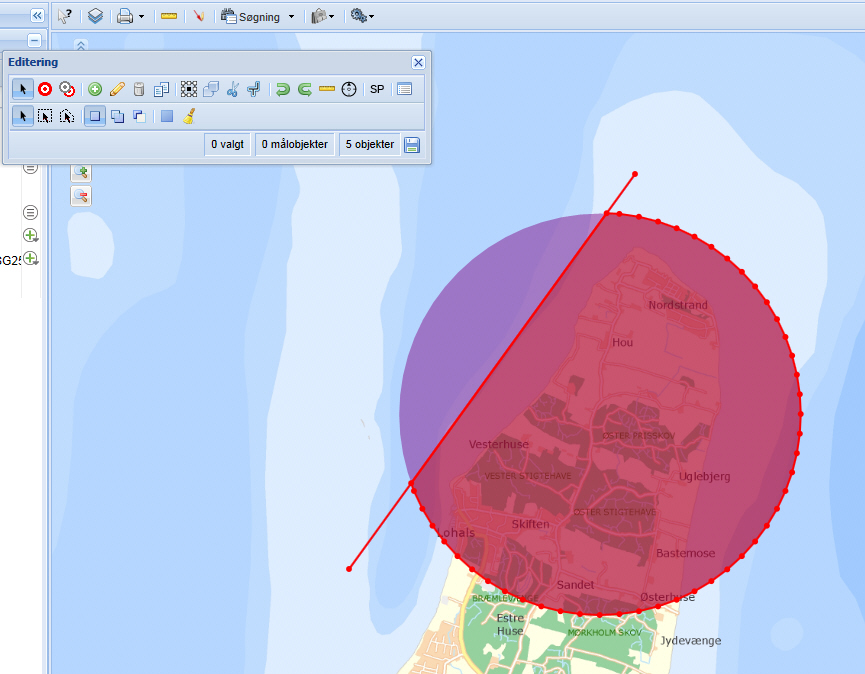Expand the upper green plus layer node
The width and height of the screenshot is (865, 674).
[x=30, y=236]
